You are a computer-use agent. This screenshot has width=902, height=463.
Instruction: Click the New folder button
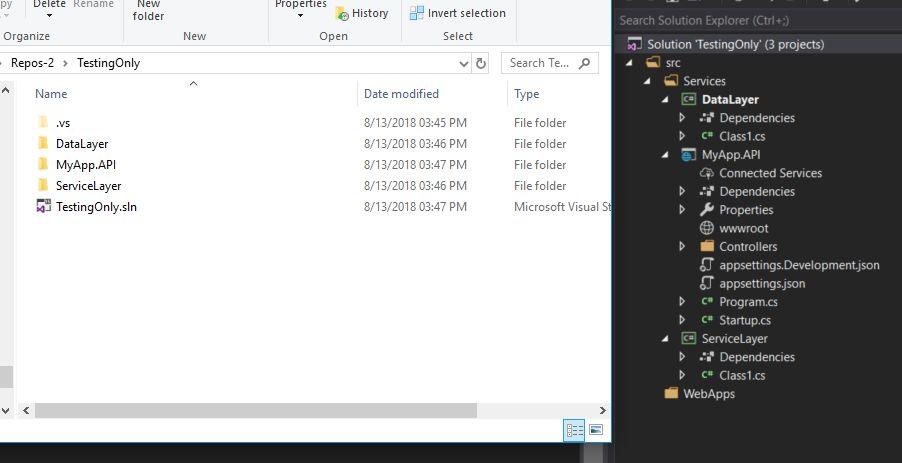(148, 10)
